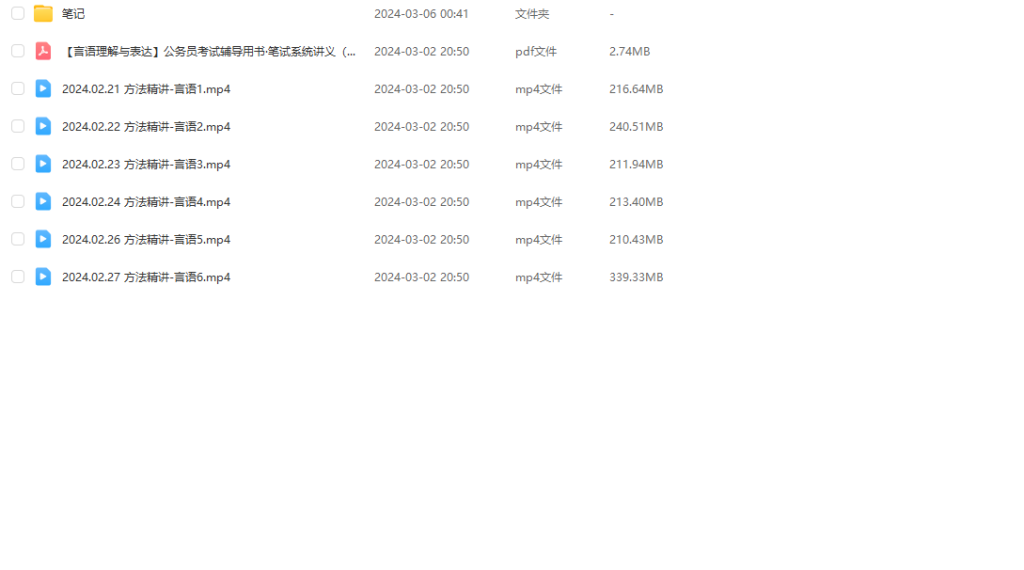The height and width of the screenshot is (570, 1024).
Task: Open the yellow 笔记 folder icon
Action: [43, 13]
